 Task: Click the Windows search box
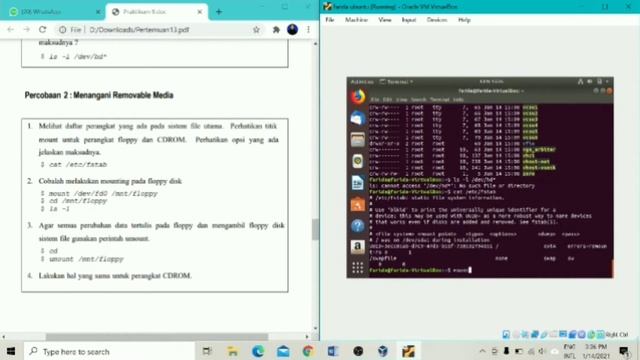click(109, 351)
